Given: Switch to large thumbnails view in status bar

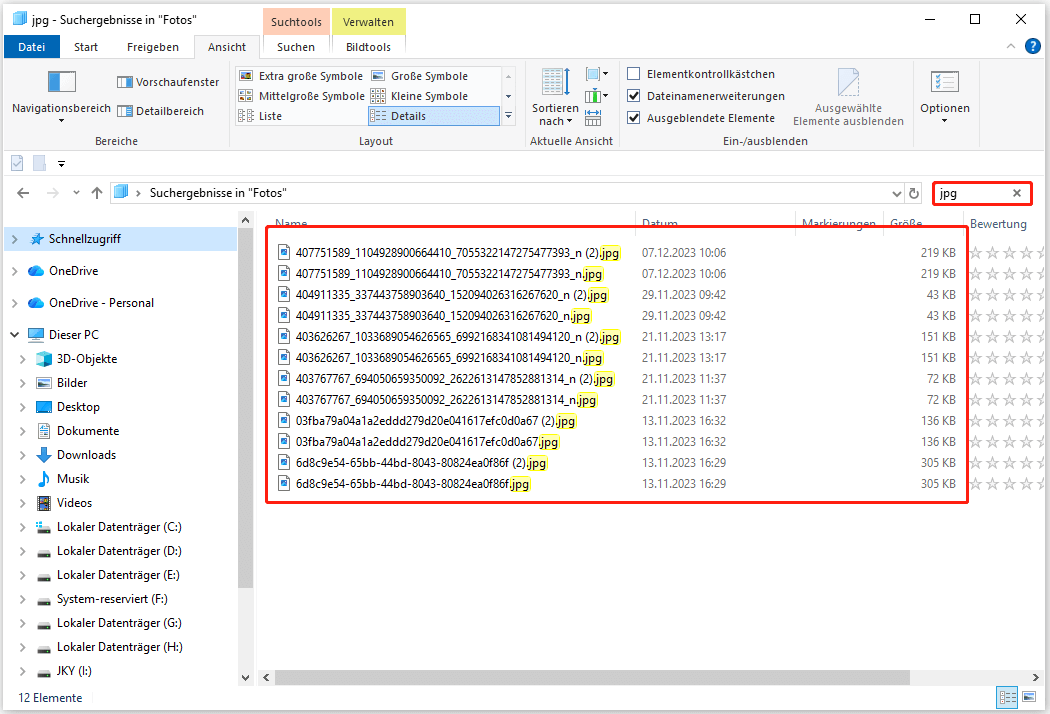Looking at the screenshot, I should [x=1030, y=697].
